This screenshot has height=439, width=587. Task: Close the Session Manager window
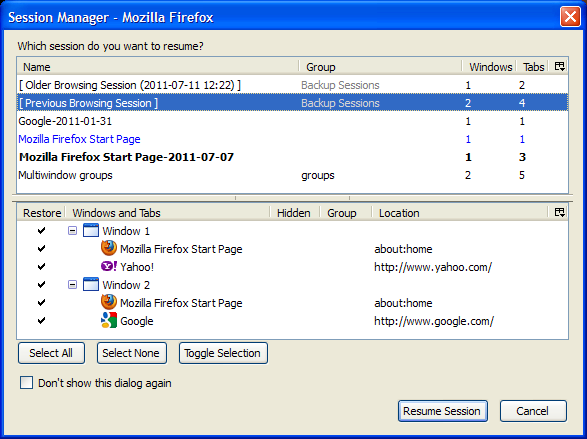click(570, 17)
